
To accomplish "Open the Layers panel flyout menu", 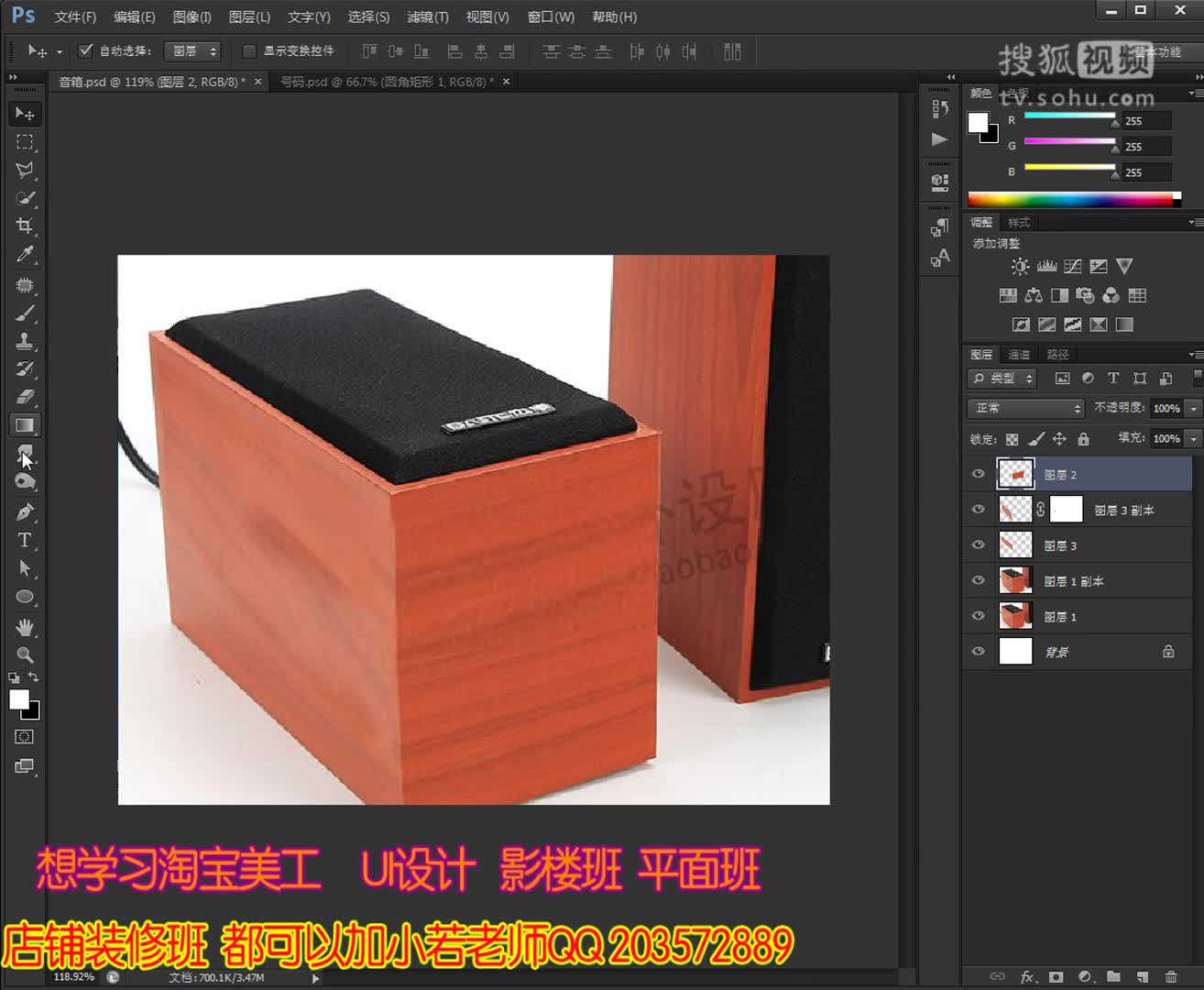I will (x=1194, y=354).
